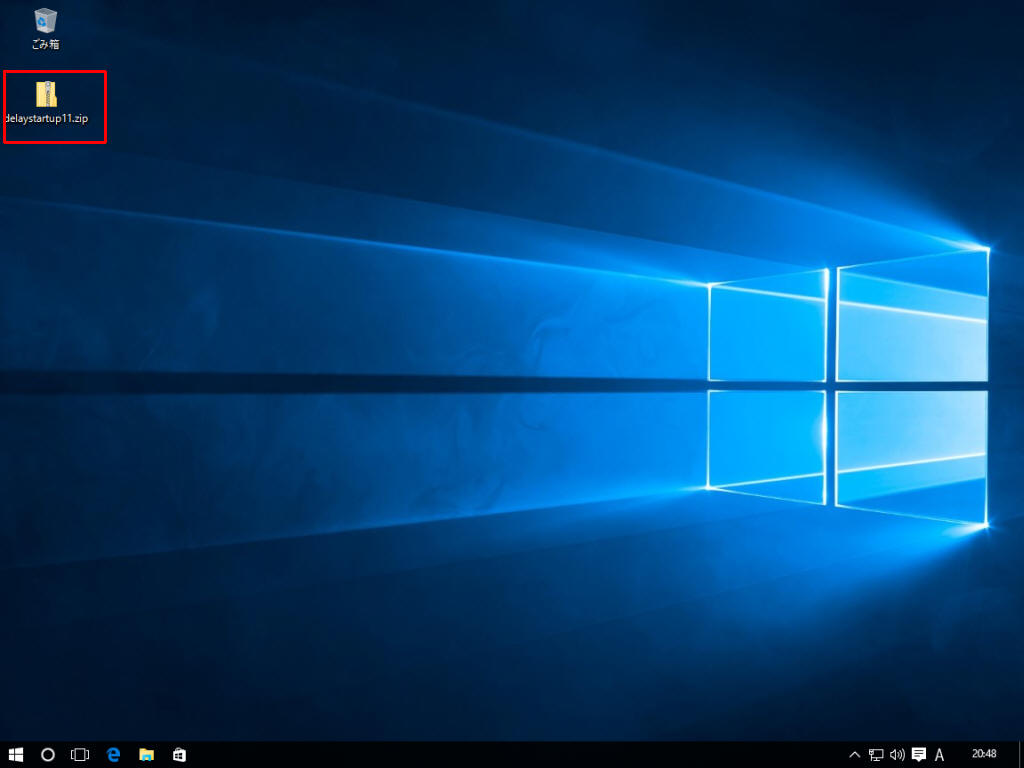Launch Microsoft Edge from taskbar

click(x=114, y=755)
